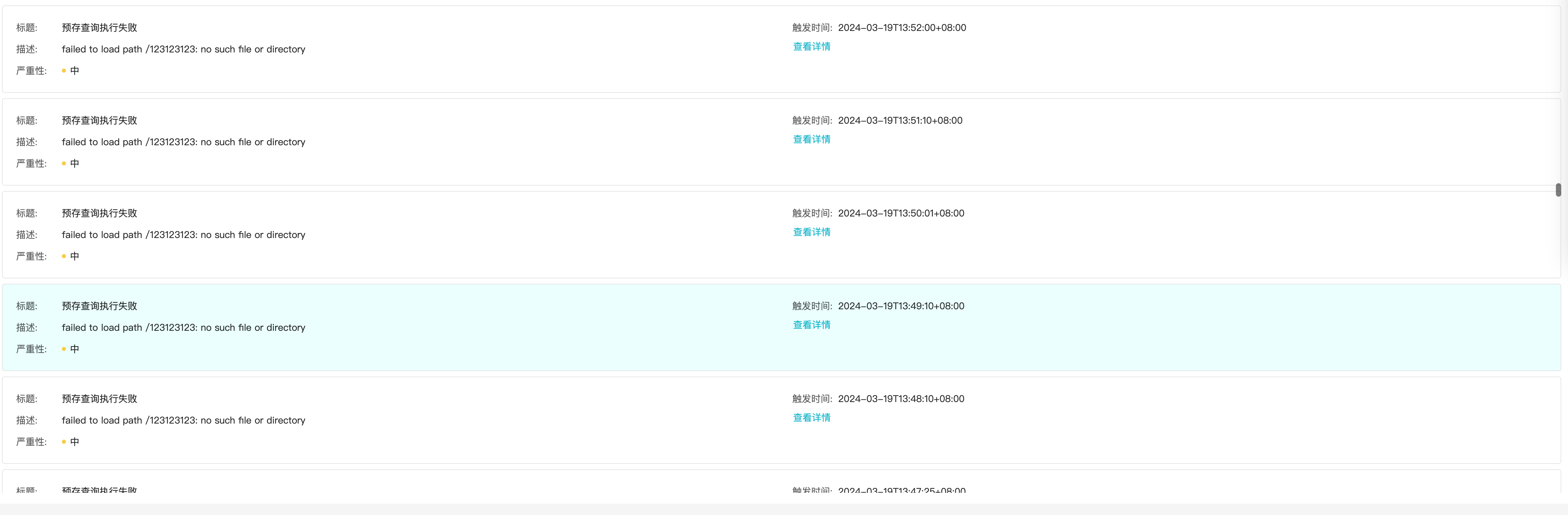1568x515 pixels.
Task: Click severity 中 in 13:52:00 alert
Action: coord(75,71)
